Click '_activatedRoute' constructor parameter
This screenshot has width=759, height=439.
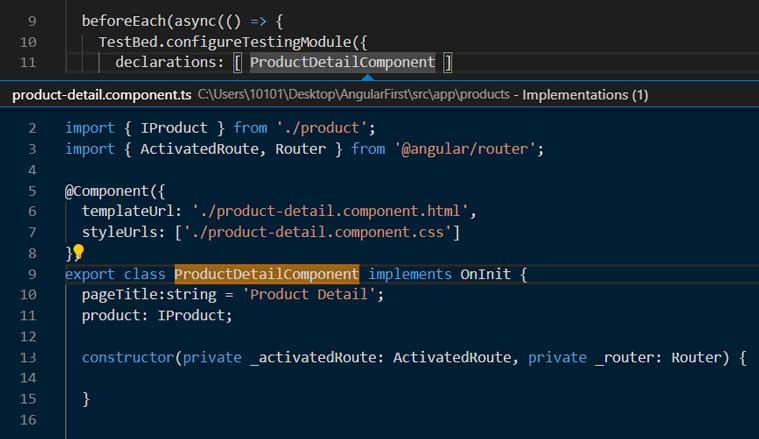tap(313, 357)
